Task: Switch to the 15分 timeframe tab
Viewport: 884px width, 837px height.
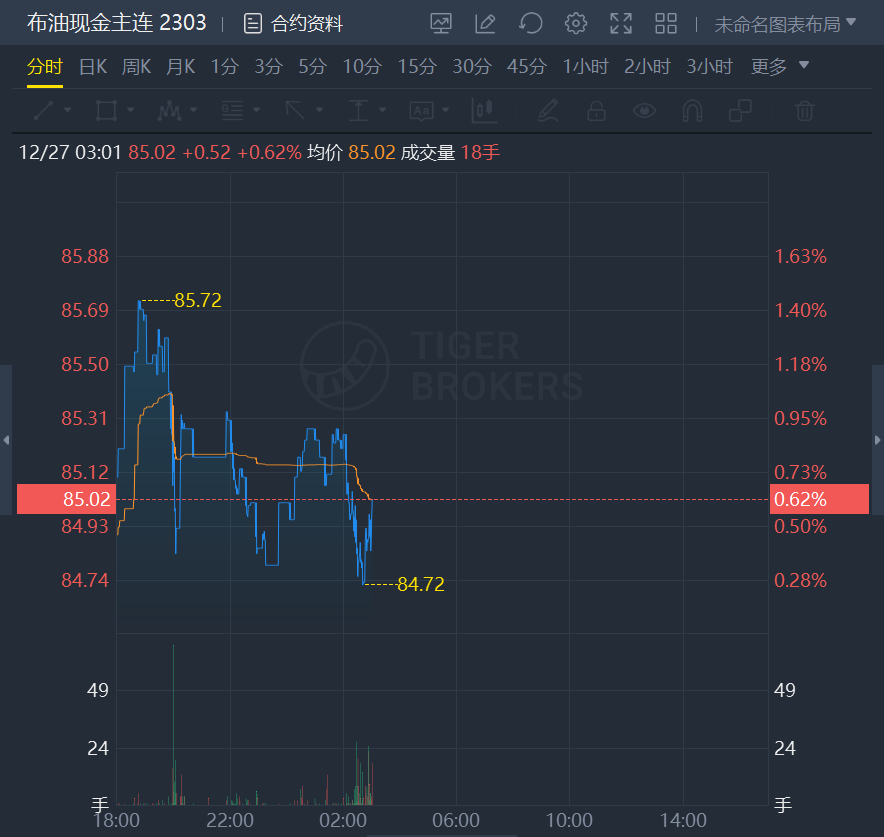Action: tap(417, 67)
